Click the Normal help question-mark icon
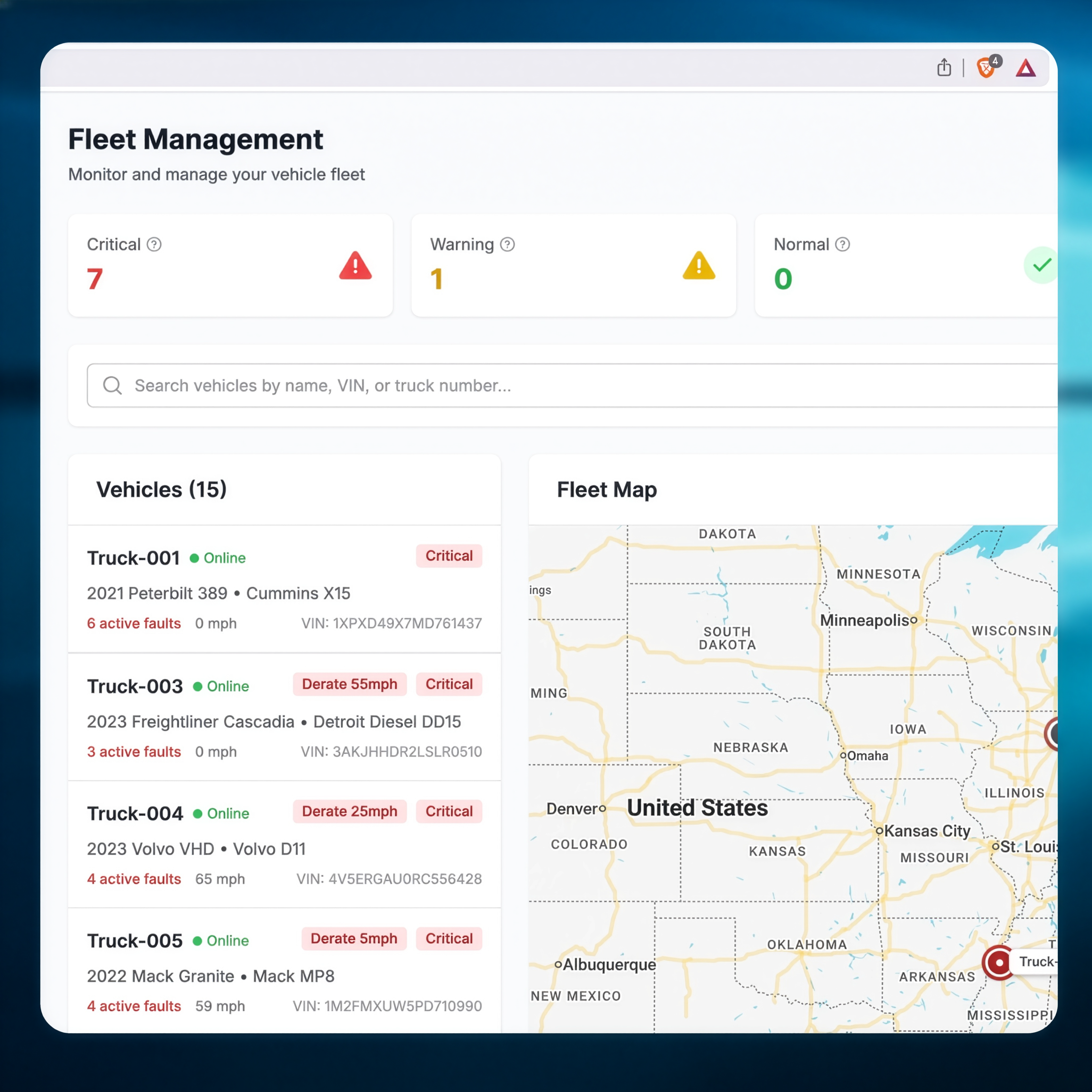1092x1092 pixels. (842, 244)
